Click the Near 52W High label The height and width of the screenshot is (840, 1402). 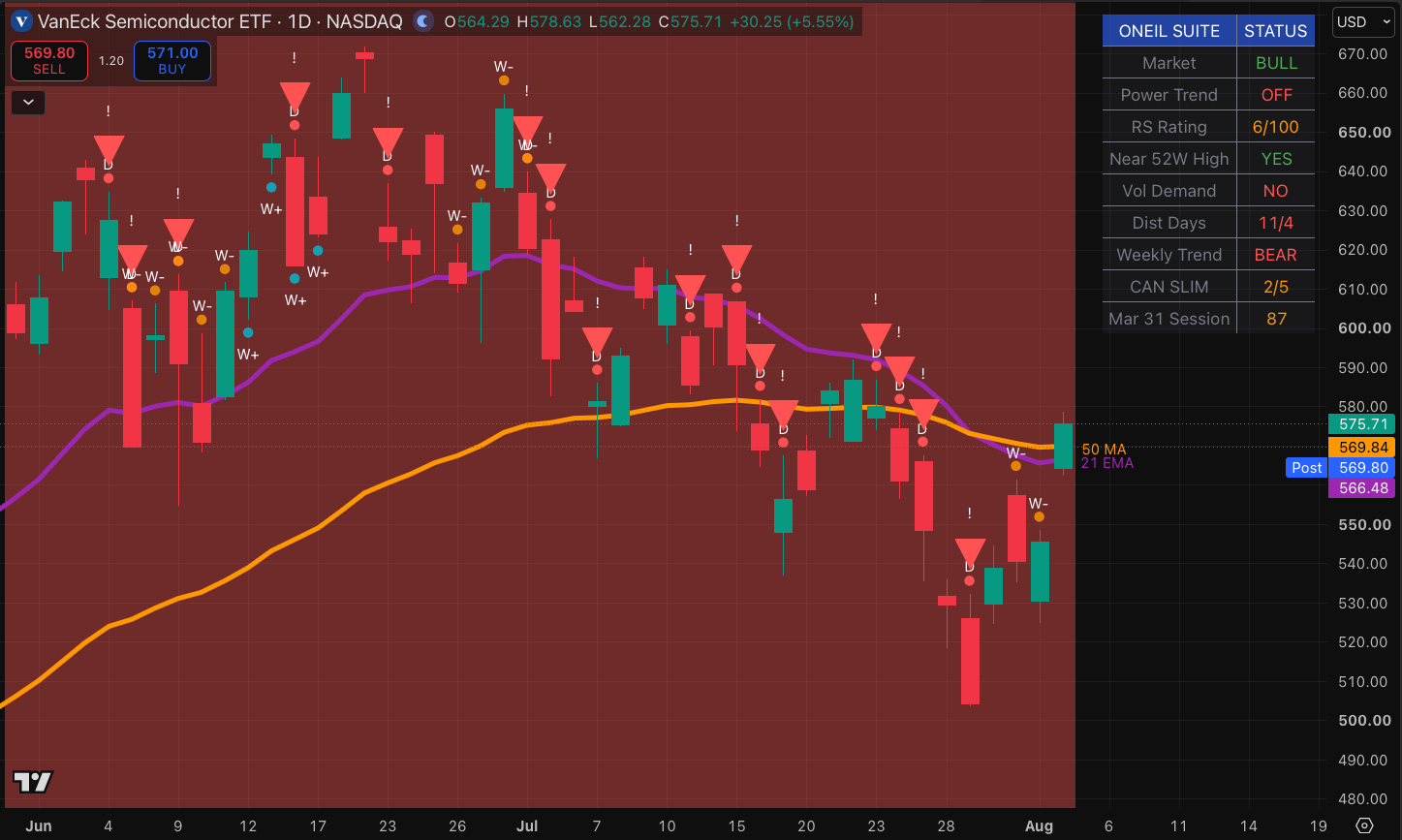(1169, 159)
